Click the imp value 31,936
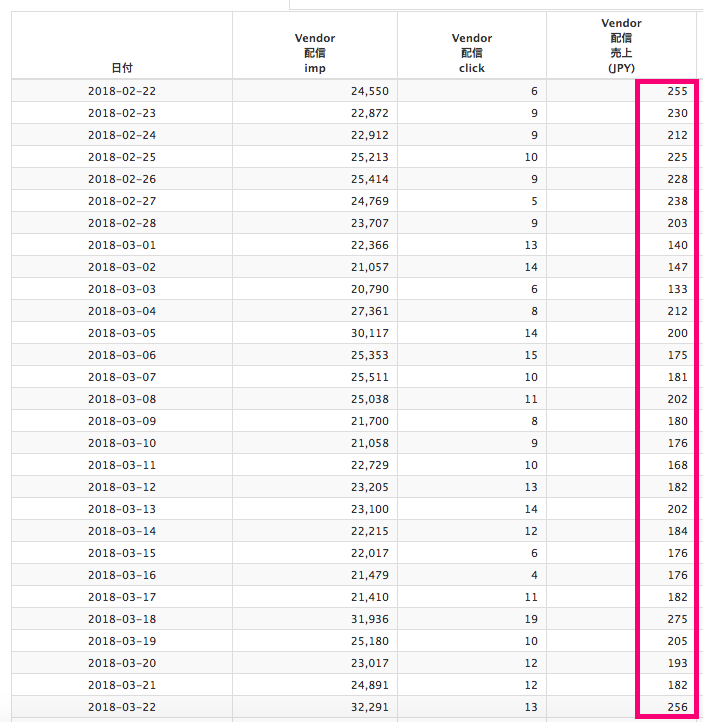703x722 pixels. click(370, 619)
